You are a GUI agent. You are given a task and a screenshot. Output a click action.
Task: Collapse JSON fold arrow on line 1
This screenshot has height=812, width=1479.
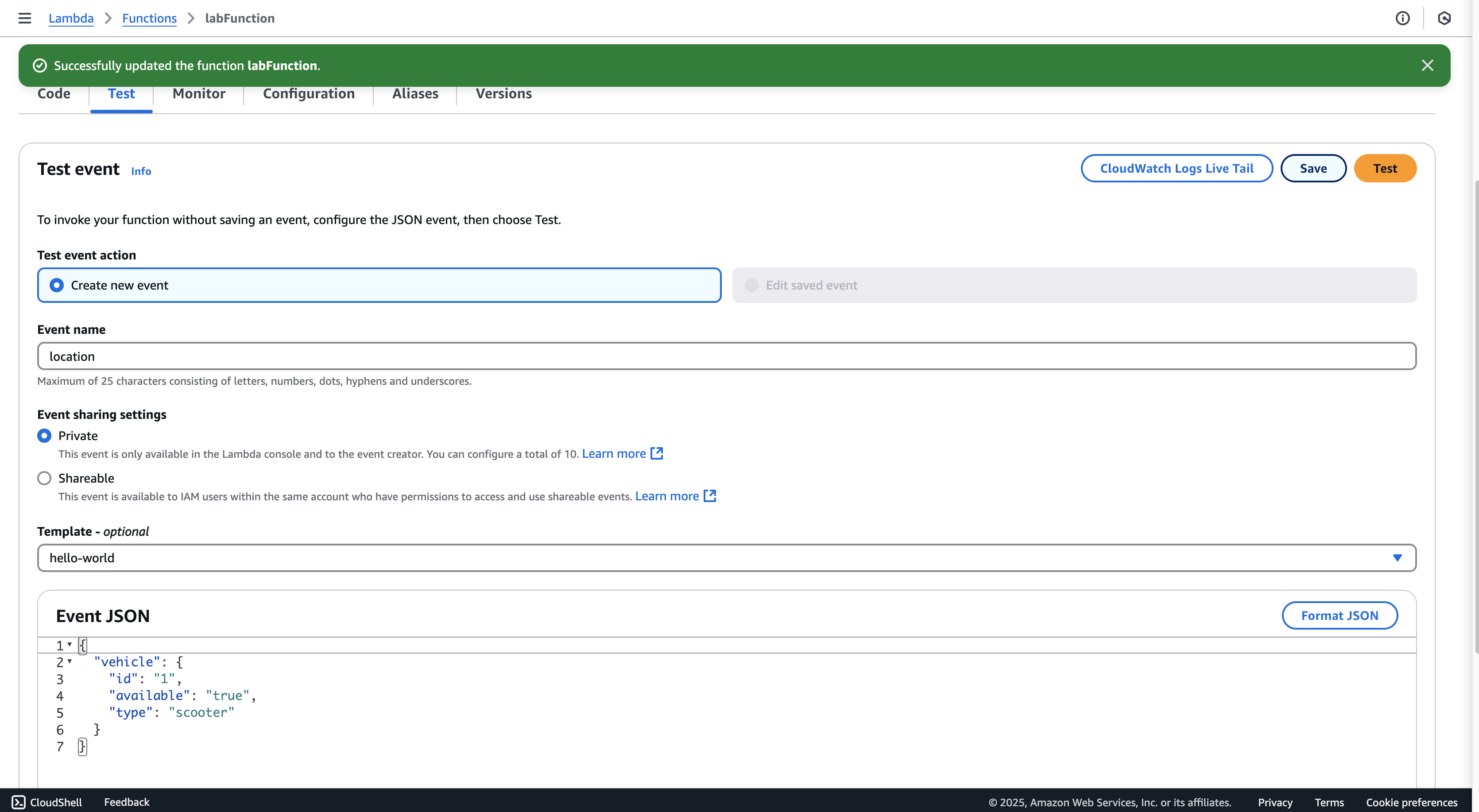click(70, 644)
